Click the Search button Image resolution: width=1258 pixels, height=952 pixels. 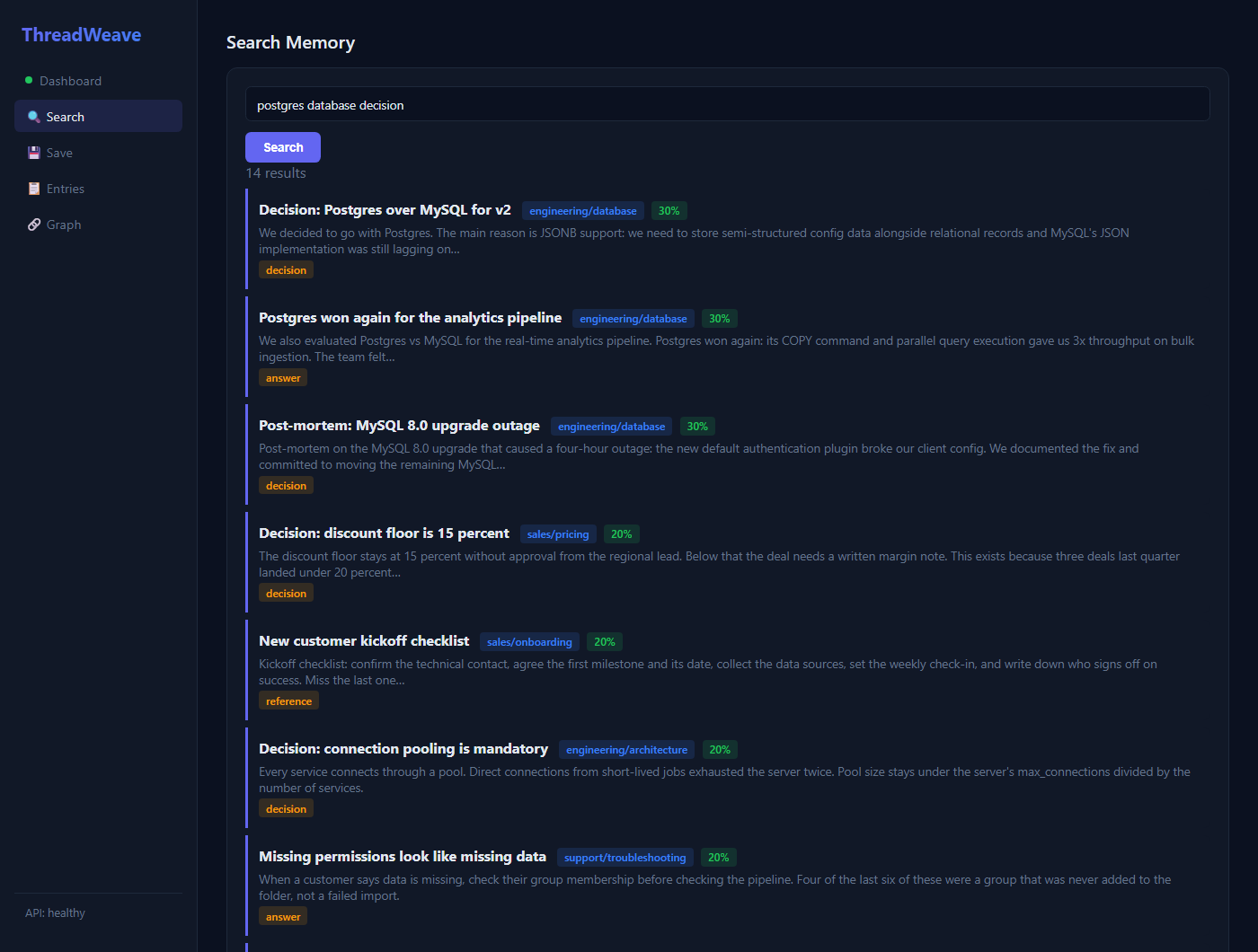point(283,147)
